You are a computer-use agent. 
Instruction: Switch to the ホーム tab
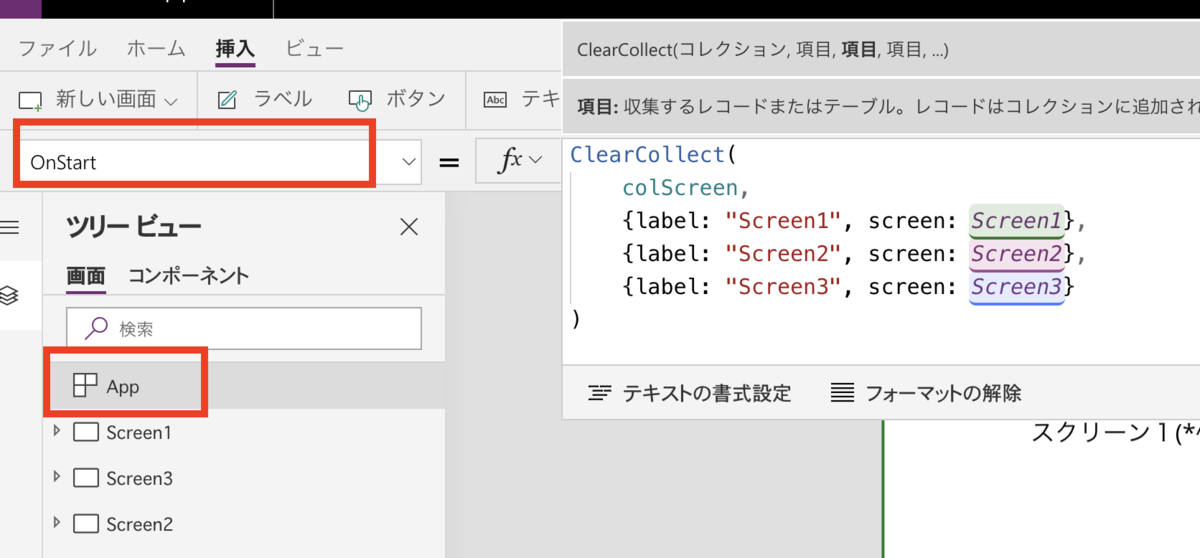click(x=156, y=48)
